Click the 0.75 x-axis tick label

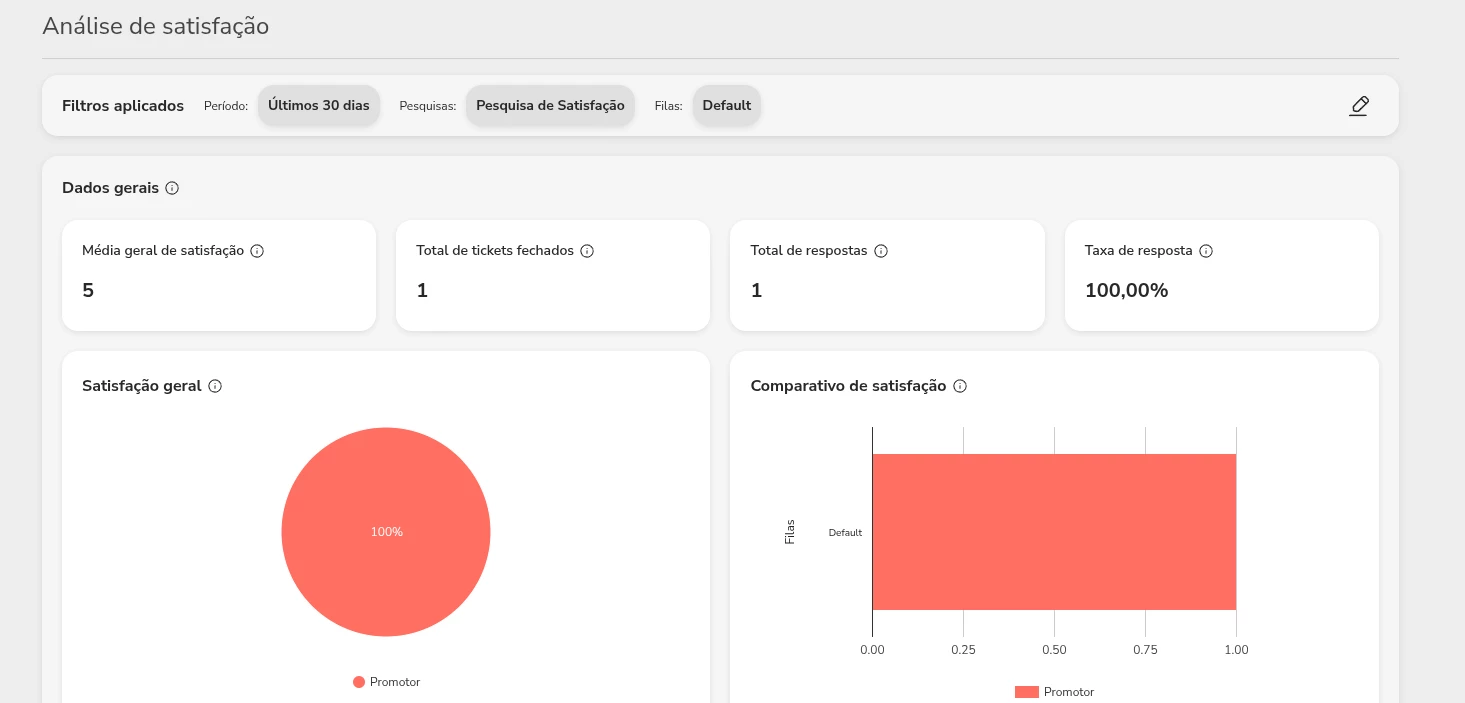pyautogui.click(x=1145, y=650)
